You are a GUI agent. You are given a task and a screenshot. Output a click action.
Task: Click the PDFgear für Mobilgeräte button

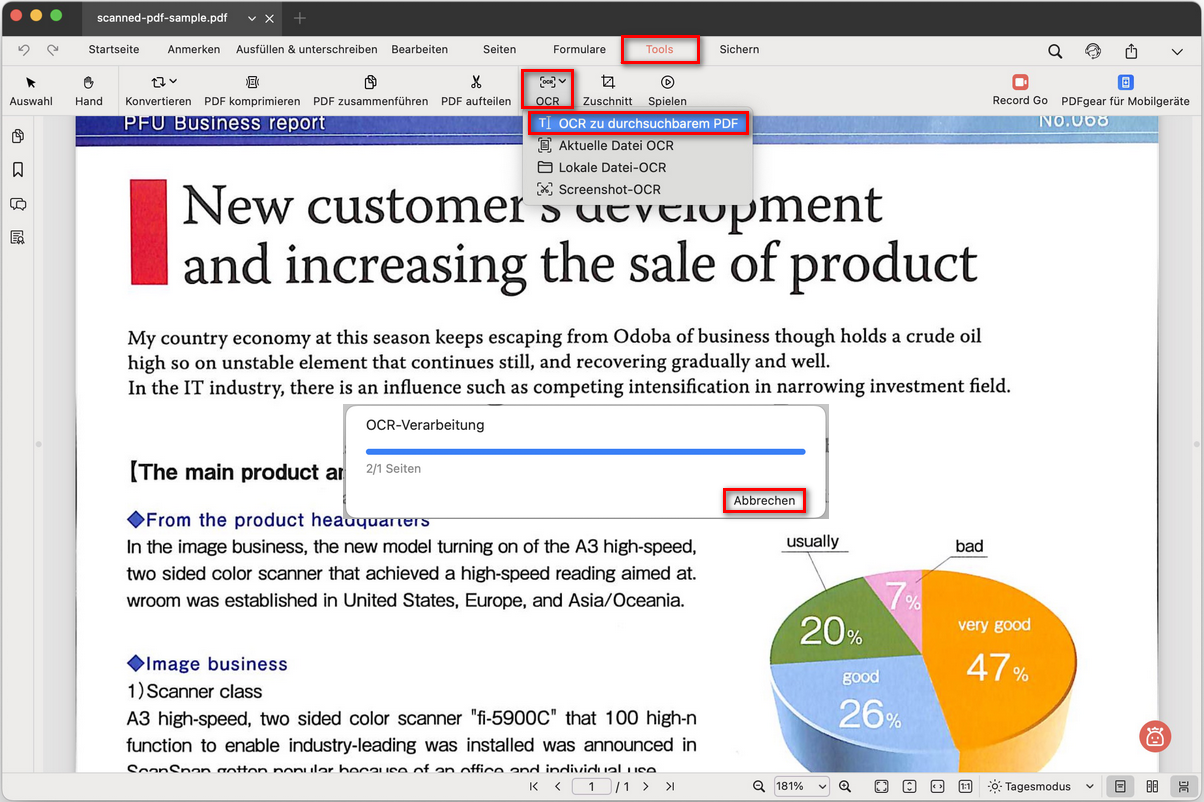pos(1125,90)
